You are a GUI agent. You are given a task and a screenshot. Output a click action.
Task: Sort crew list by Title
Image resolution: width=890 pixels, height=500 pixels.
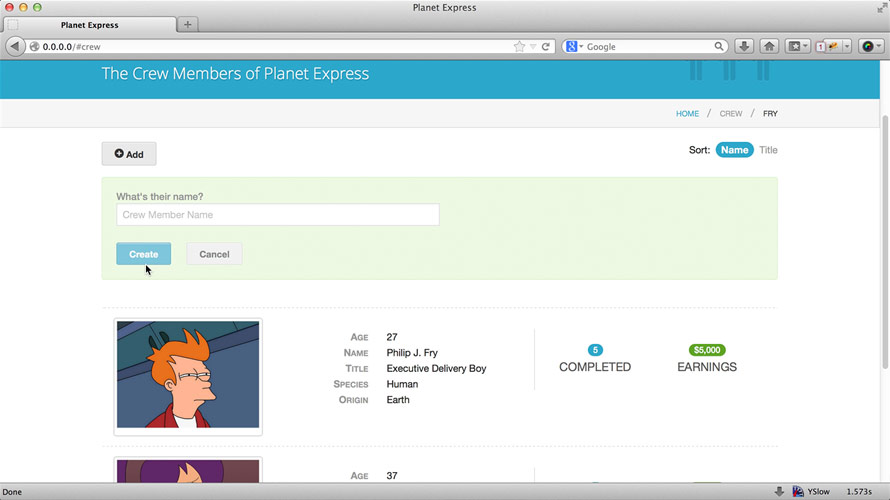click(768, 150)
